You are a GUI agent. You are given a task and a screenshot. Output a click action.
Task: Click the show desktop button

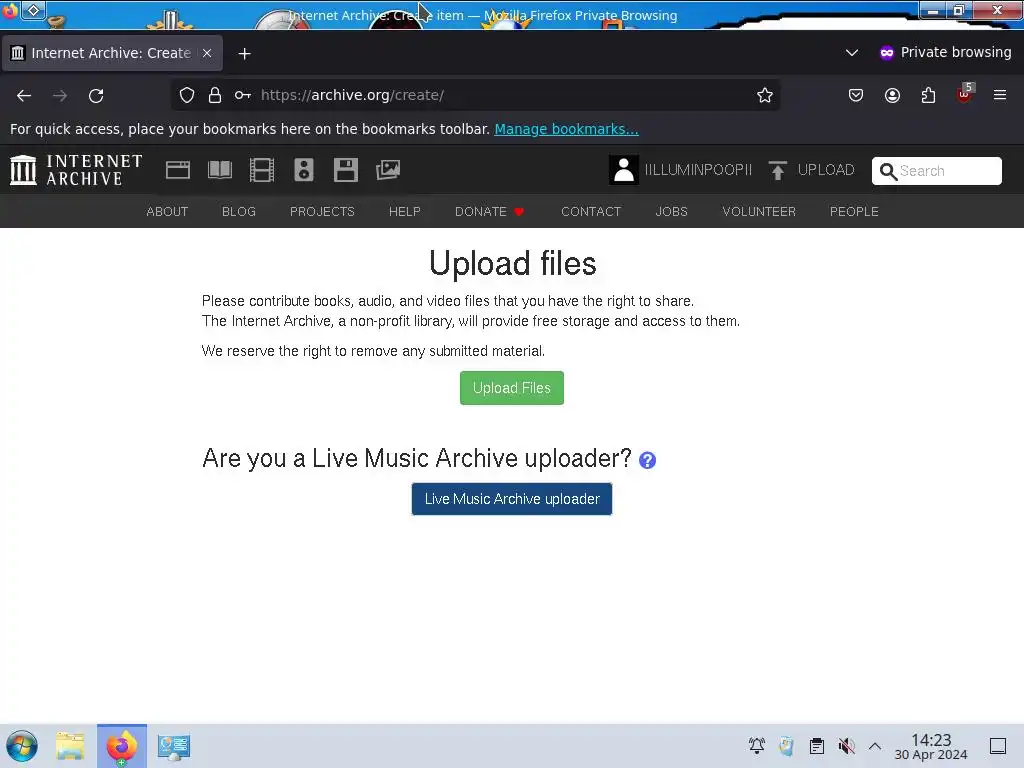[998, 746]
